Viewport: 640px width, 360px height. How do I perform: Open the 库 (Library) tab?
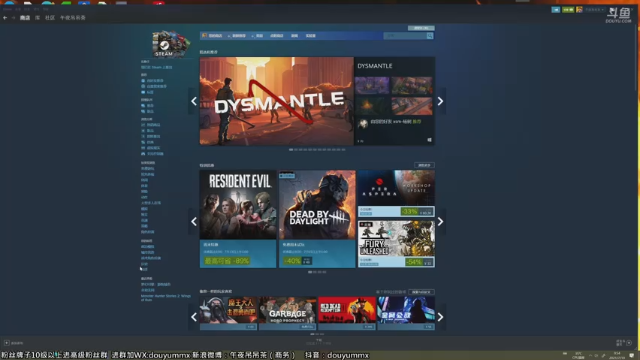click(x=38, y=18)
